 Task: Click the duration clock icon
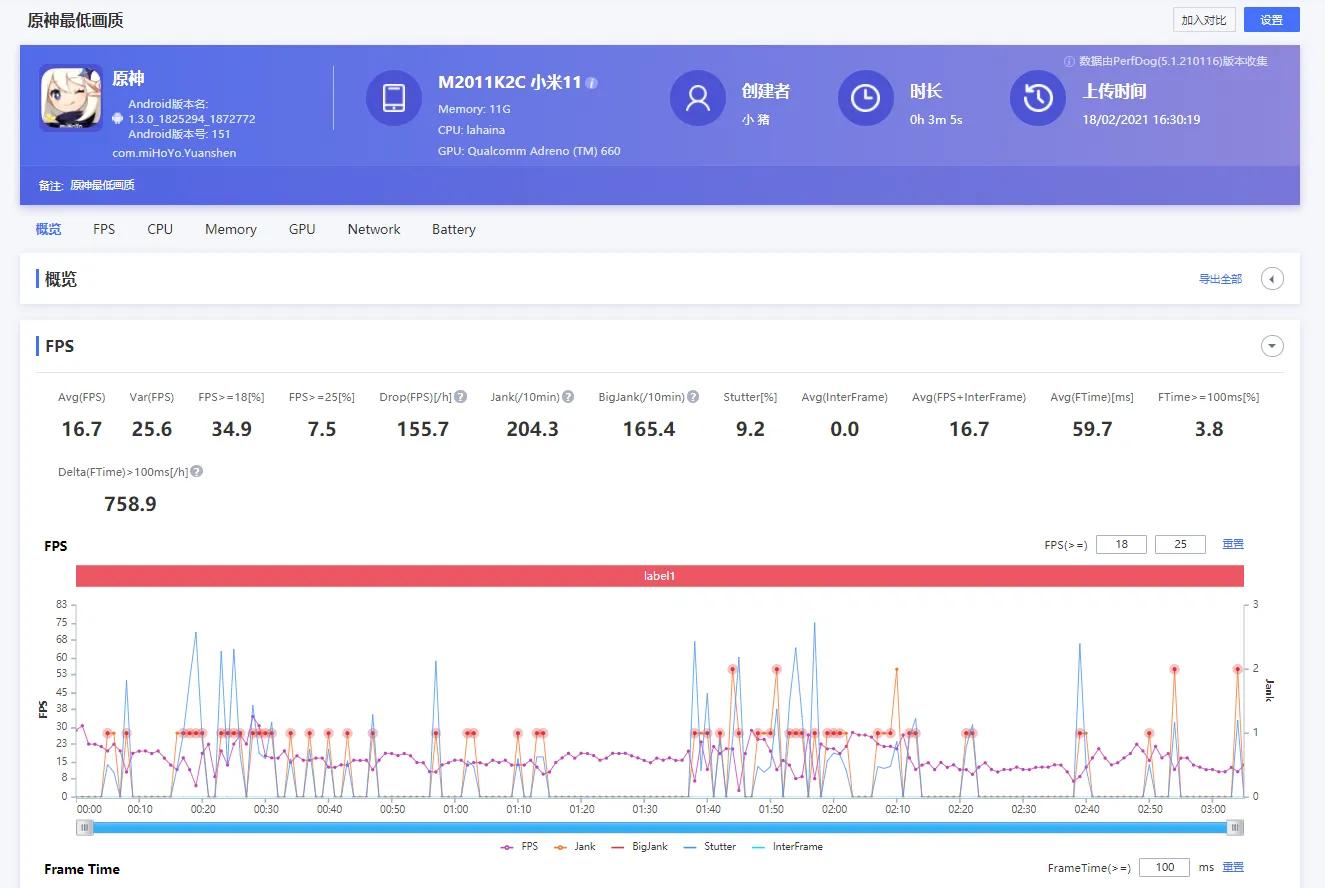865,98
